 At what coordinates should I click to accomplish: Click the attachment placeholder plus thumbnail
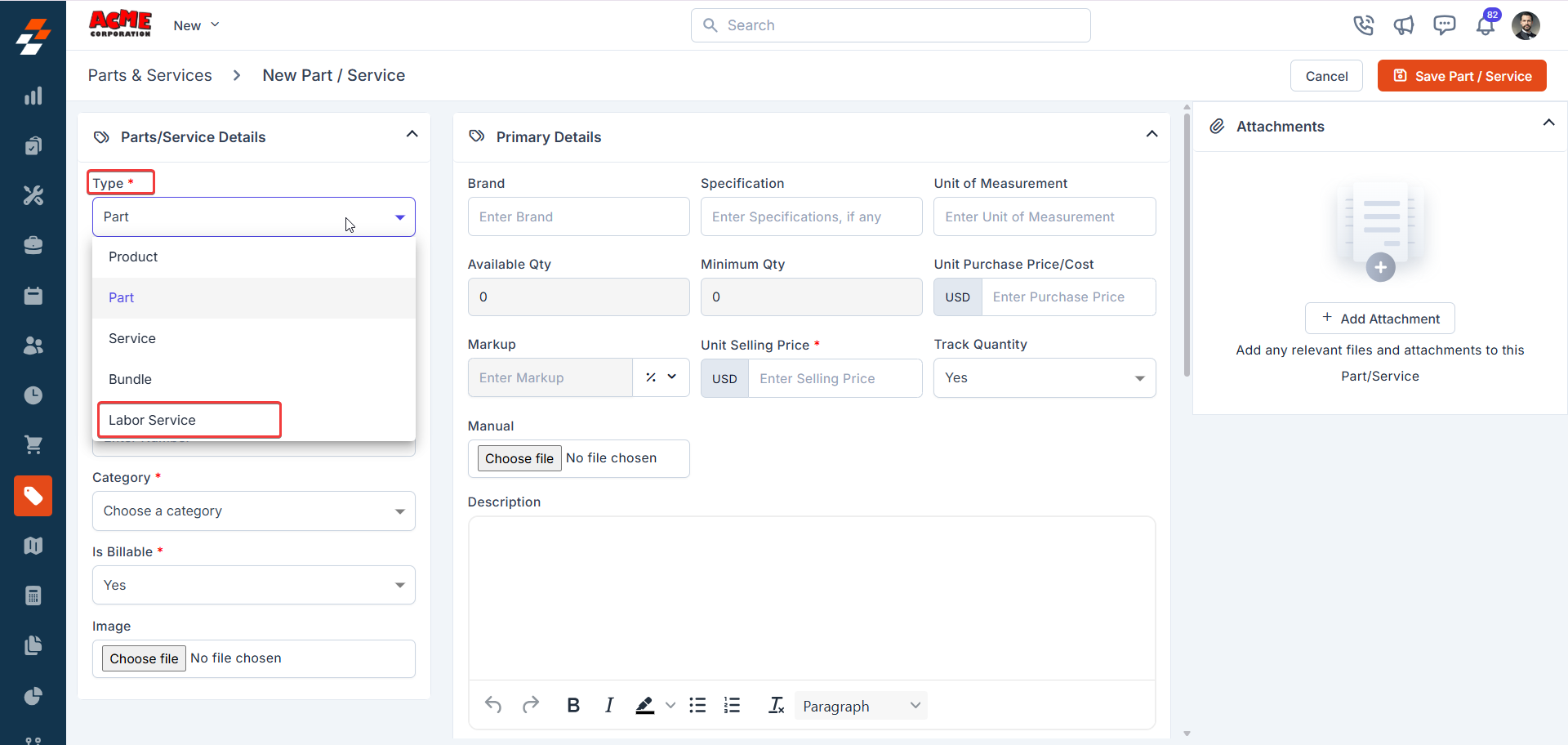coord(1380,233)
